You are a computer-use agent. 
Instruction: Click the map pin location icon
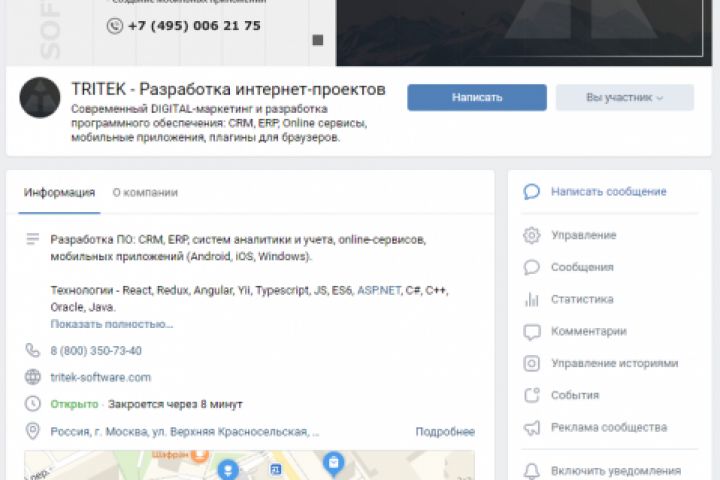pos(33,431)
